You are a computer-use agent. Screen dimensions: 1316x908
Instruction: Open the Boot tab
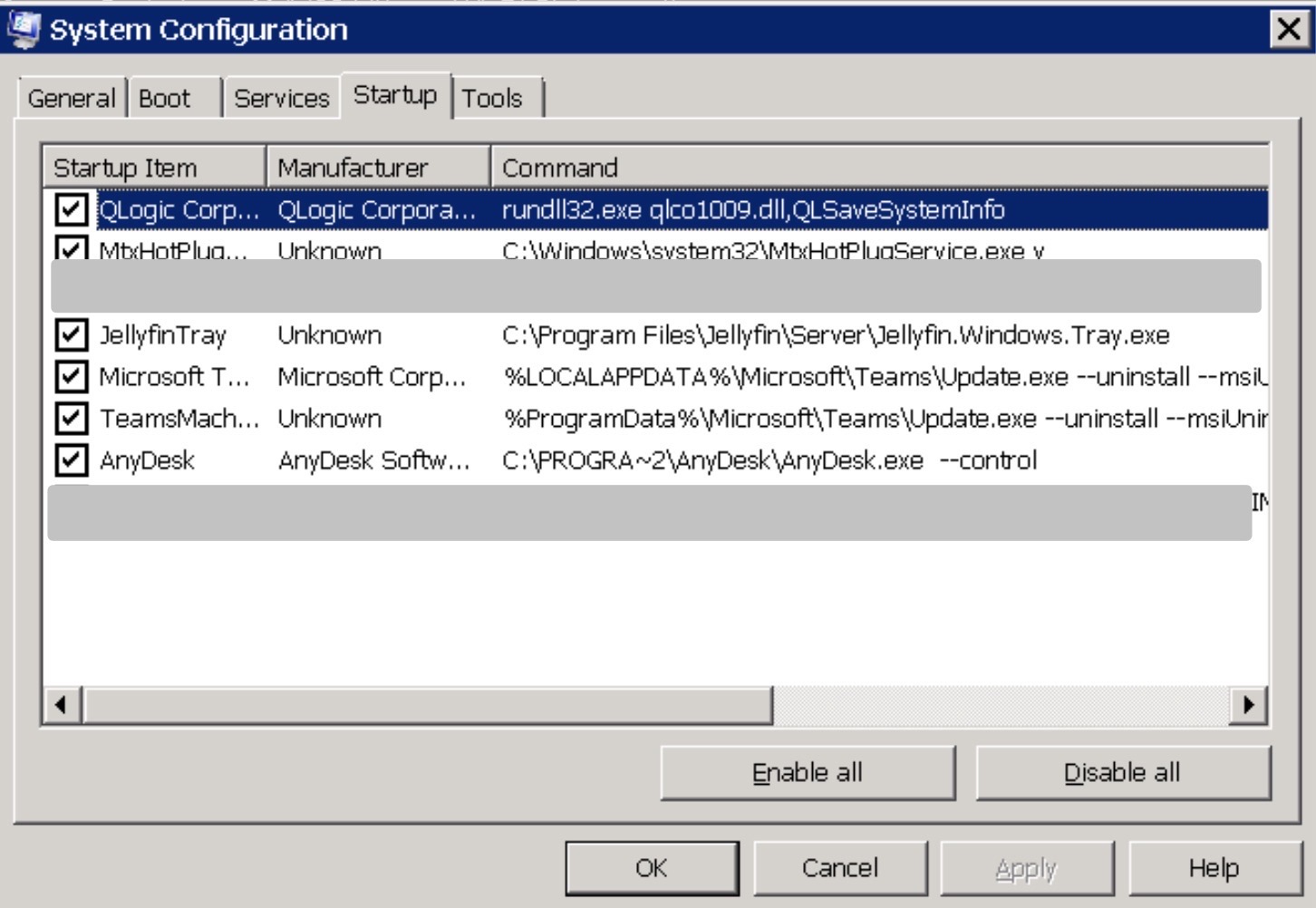click(165, 98)
